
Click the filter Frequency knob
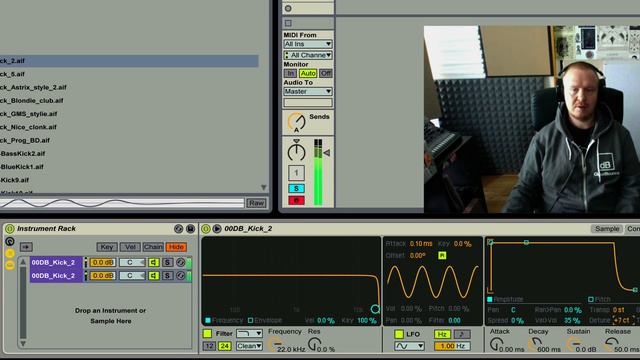coord(276,345)
